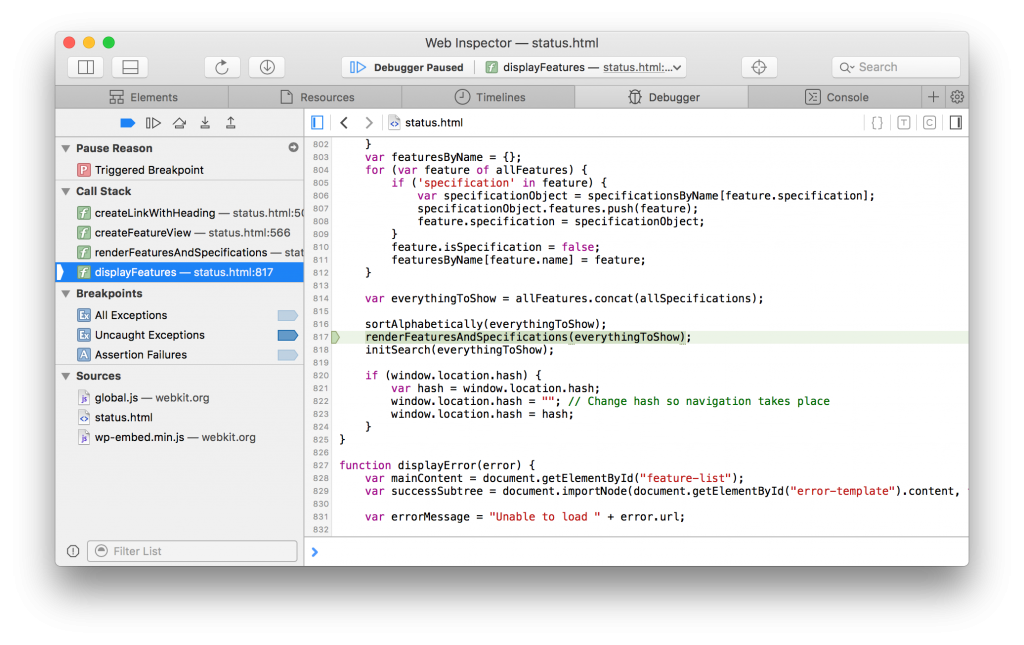The width and height of the screenshot is (1024, 645).
Task: Disable the Uncaught Exceptions breakpoint
Action: point(288,335)
